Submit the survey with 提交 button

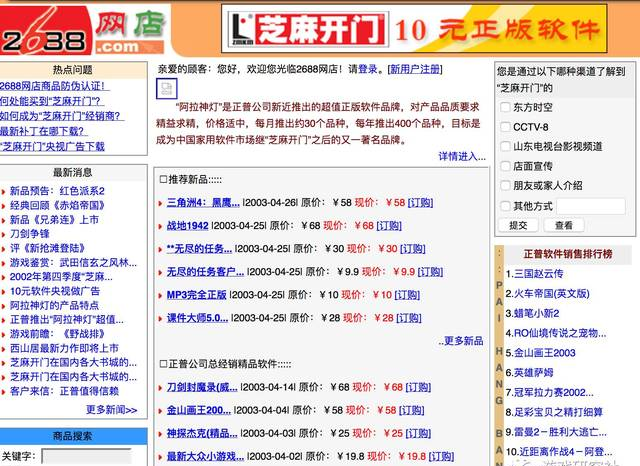(518, 225)
